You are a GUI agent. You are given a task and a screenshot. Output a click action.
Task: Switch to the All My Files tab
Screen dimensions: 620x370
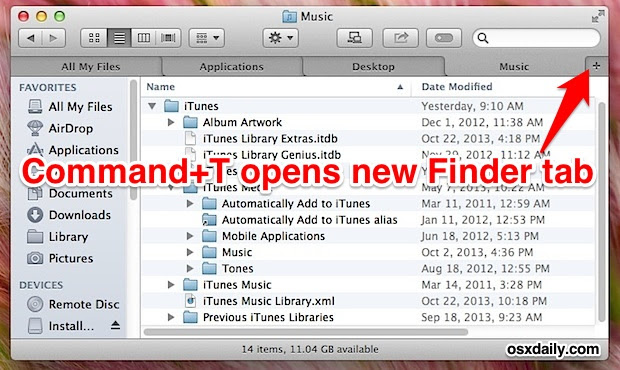pyautogui.click(x=90, y=66)
